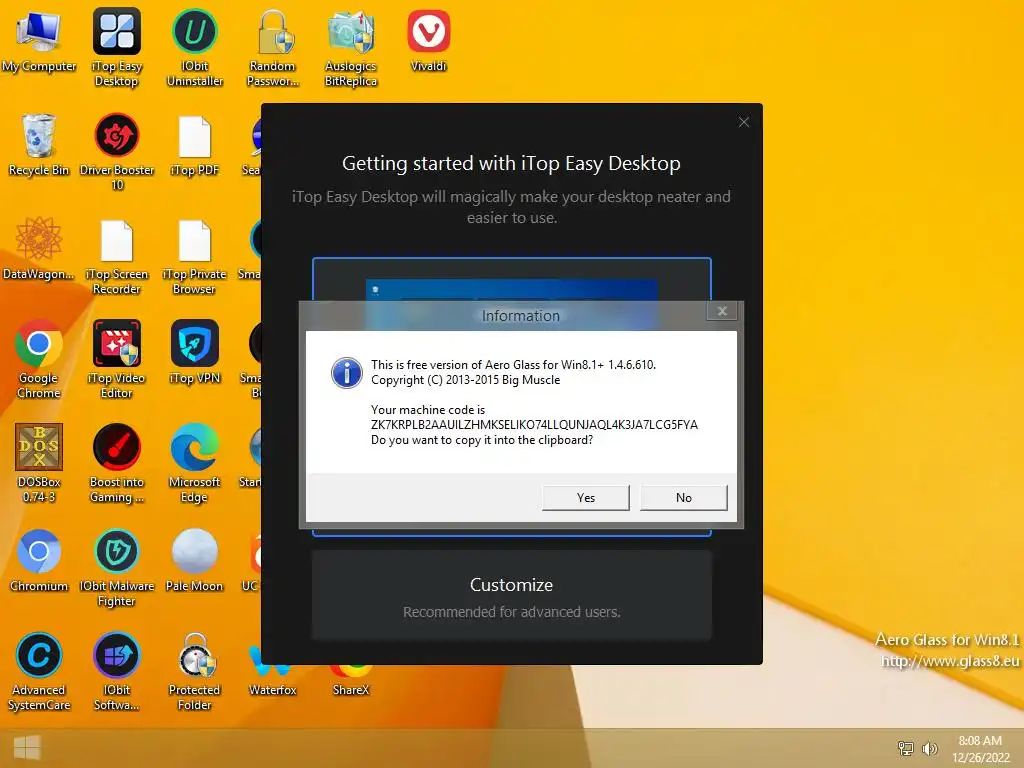Launch Driver Booster 10 icon

coord(116,152)
